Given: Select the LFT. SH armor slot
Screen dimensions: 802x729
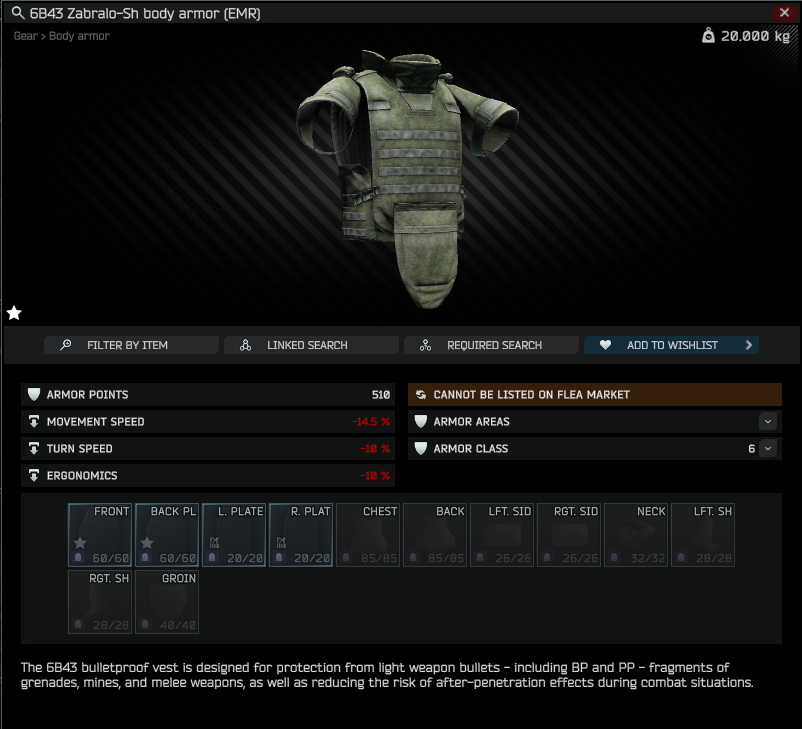Looking at the screenshot, I should pyautogui.click(x=703, y=535).
